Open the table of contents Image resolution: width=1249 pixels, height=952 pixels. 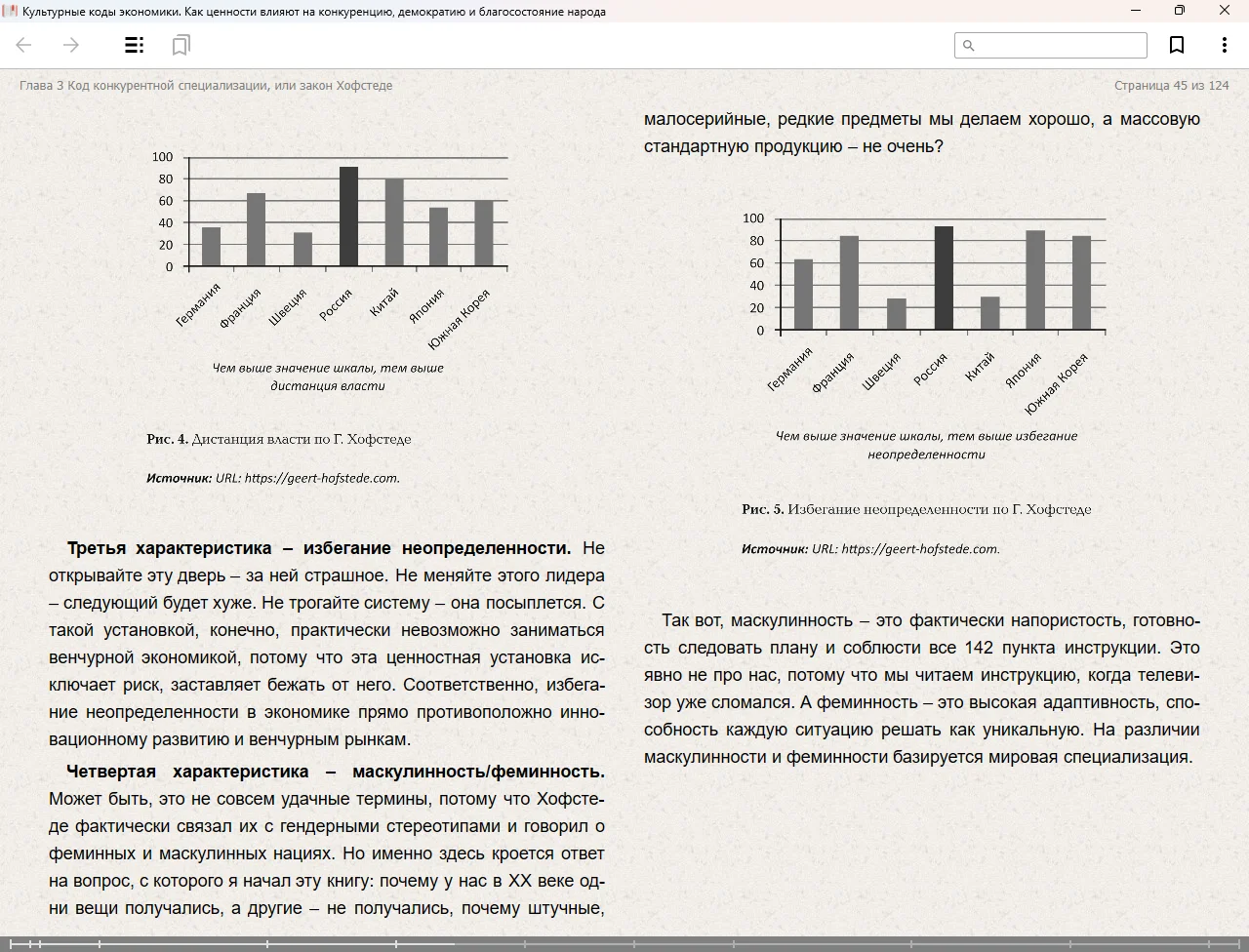click(135, 45)
